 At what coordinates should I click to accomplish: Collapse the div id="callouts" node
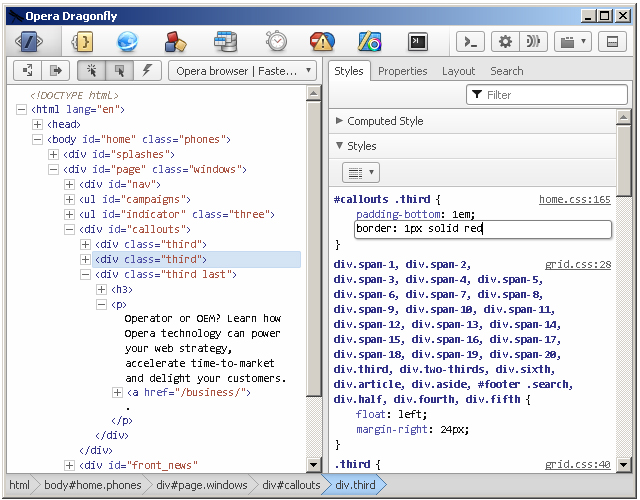(69, 229)
